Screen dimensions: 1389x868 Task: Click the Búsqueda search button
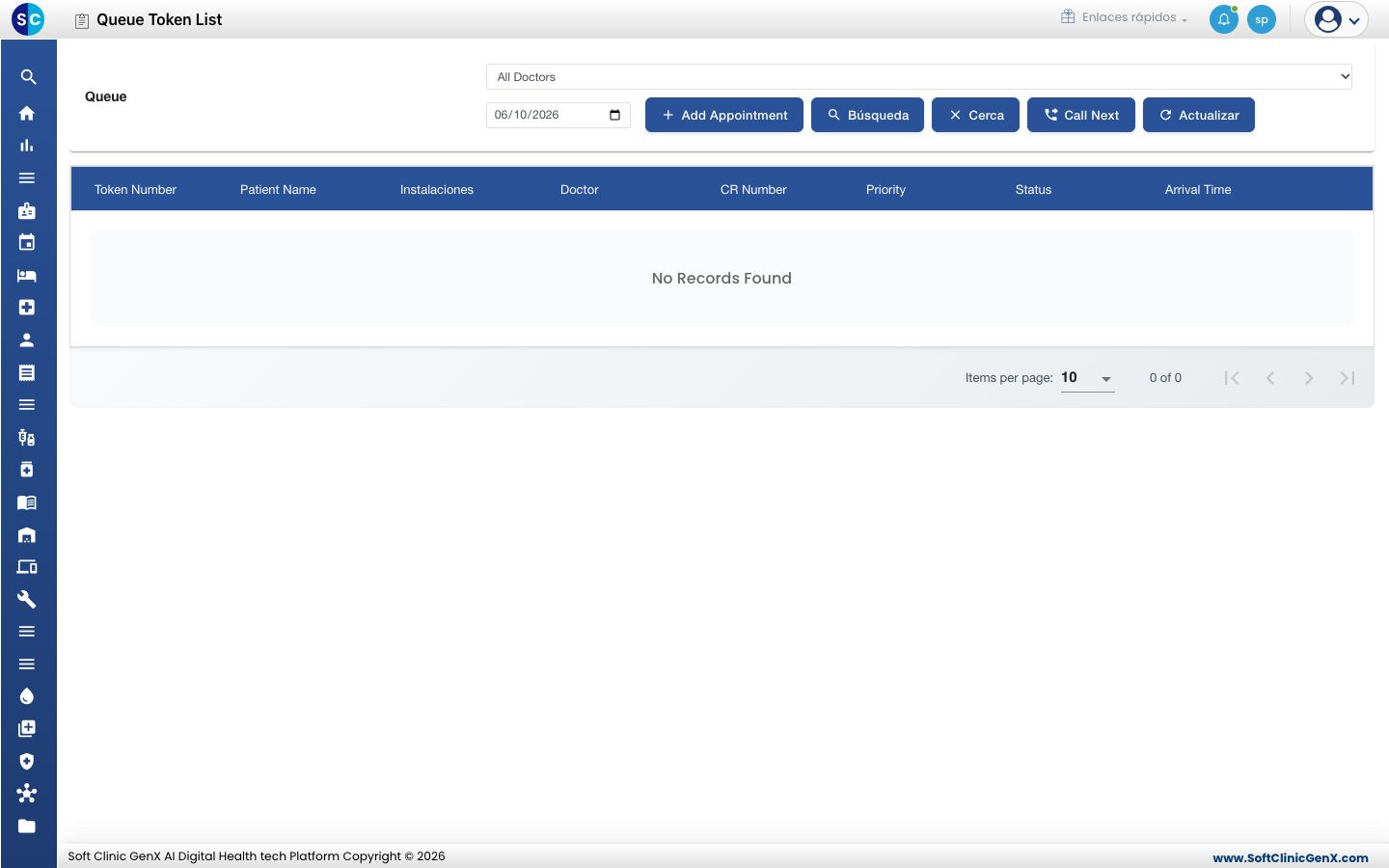click(x=867, y=115)
